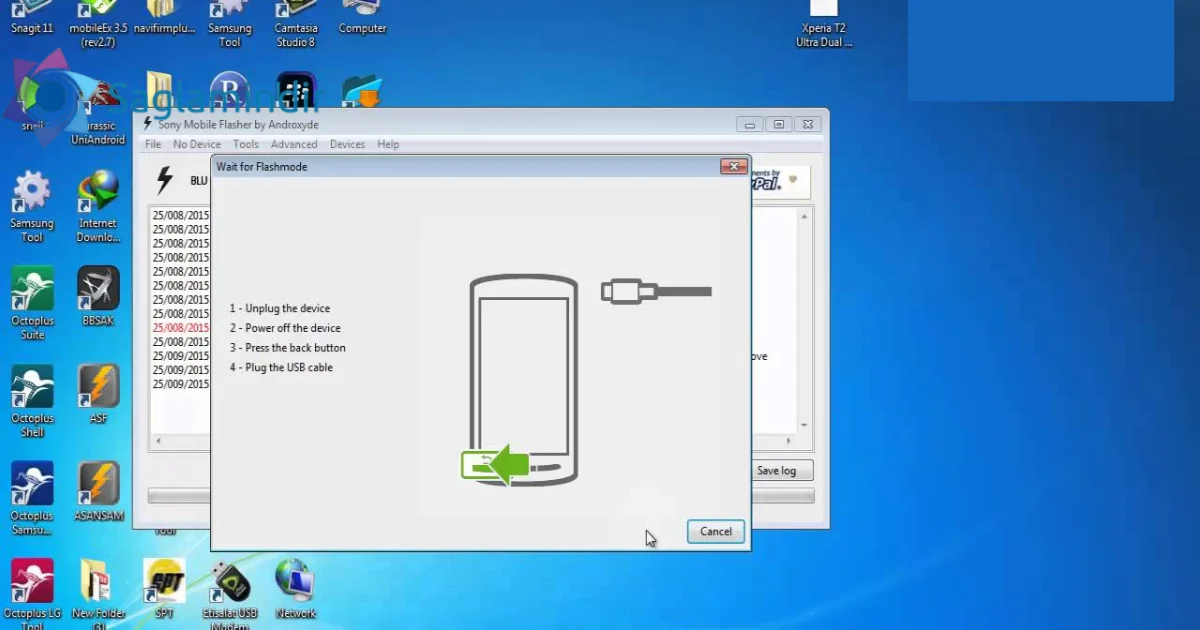Open the Advanced menu in Flasher
Screen dimensions: 1200x630
pyautogui.click(x=294, y=144)
